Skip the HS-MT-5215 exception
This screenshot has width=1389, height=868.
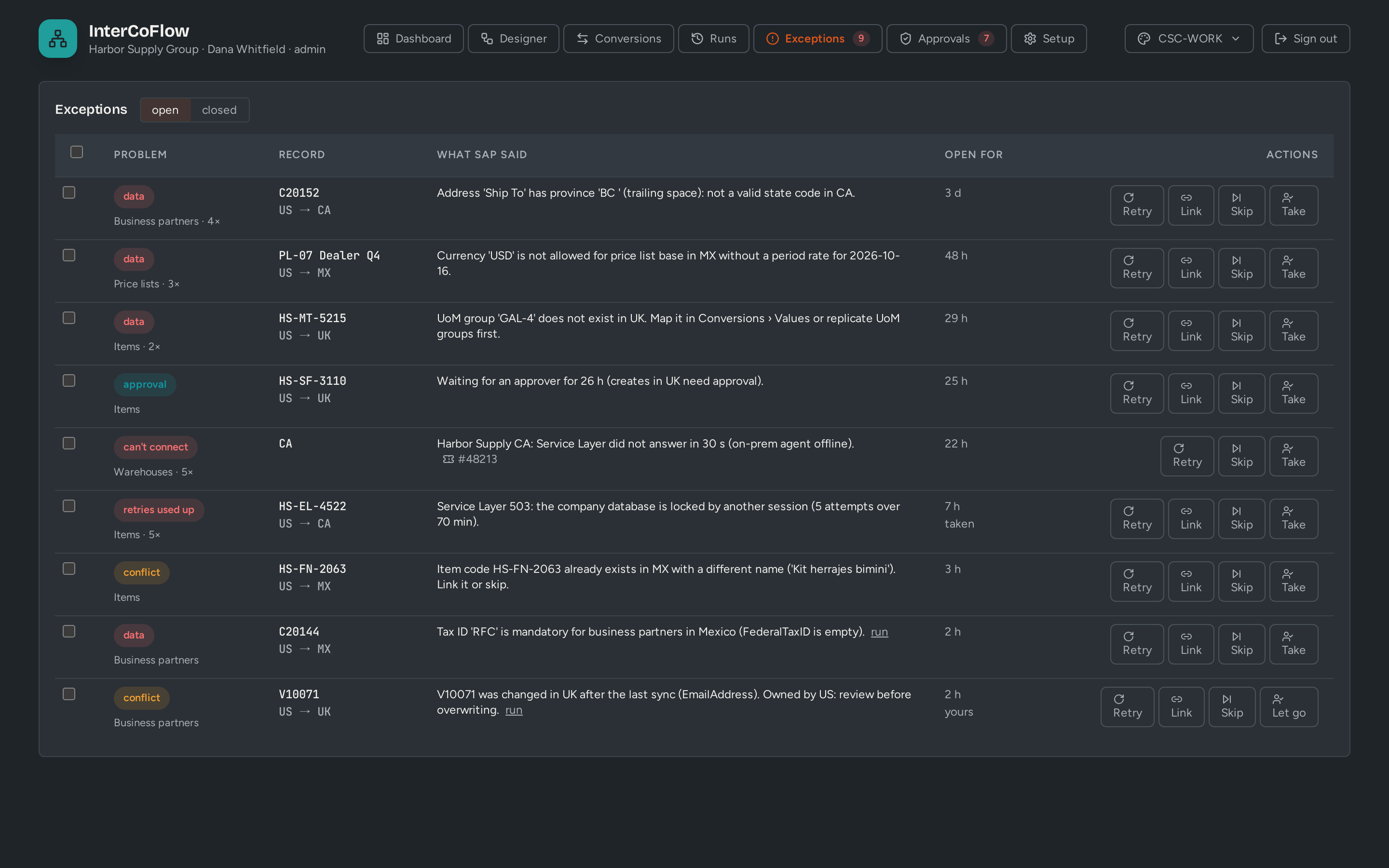(x=1241, y=330)
